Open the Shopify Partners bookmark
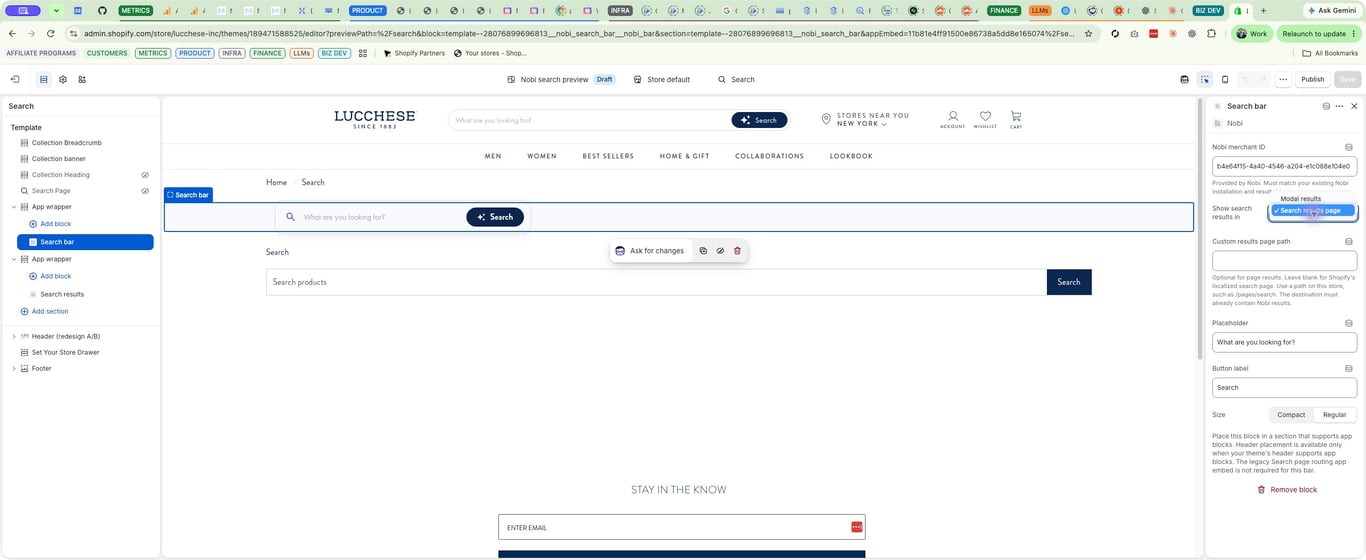Screen dimensions: 1366x560 [414, 53]
